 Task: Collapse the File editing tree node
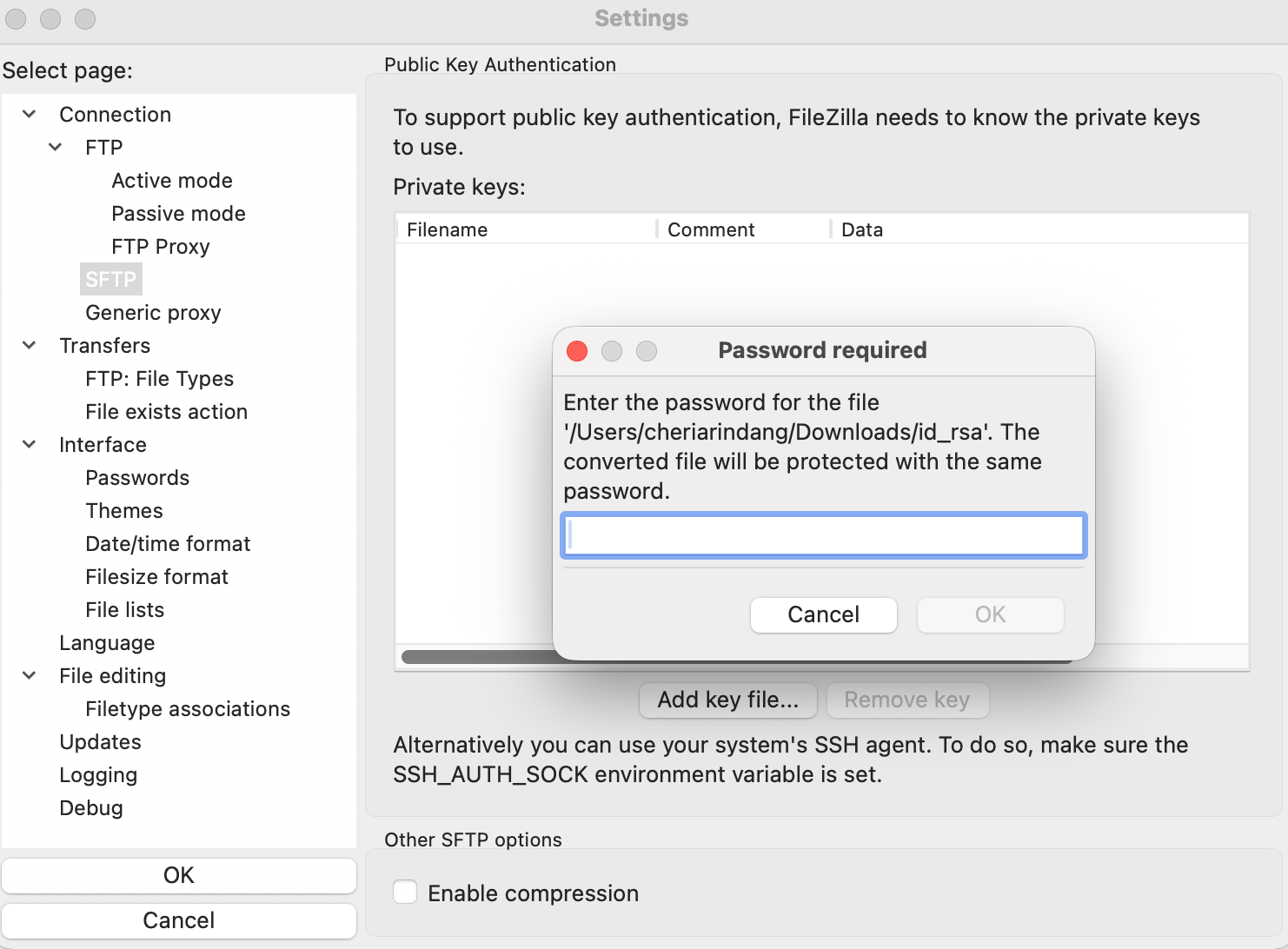(x=30, y=675)
